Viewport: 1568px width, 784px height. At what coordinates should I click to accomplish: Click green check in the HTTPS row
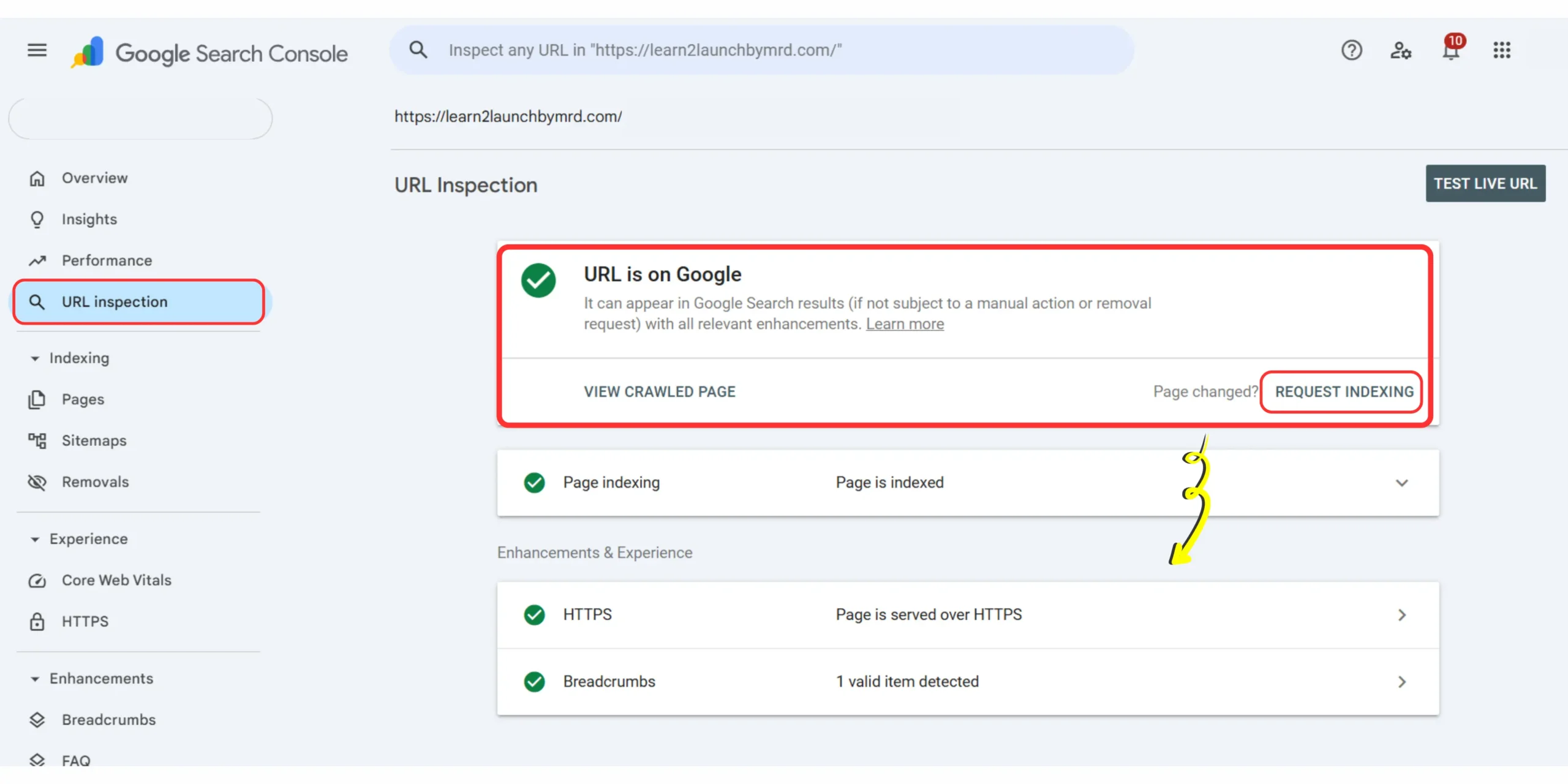click(x=534, y=614)
